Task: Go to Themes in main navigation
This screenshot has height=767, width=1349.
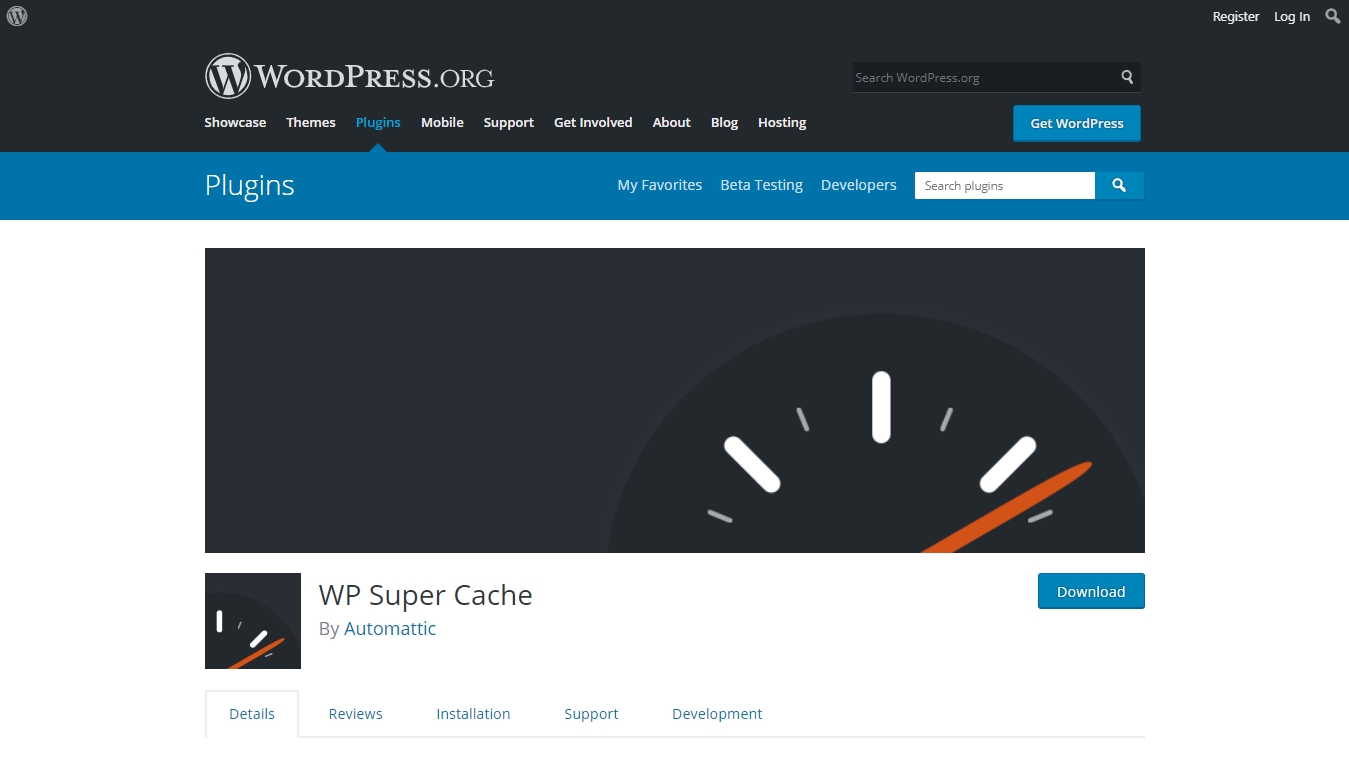Action: coord(311,122)
